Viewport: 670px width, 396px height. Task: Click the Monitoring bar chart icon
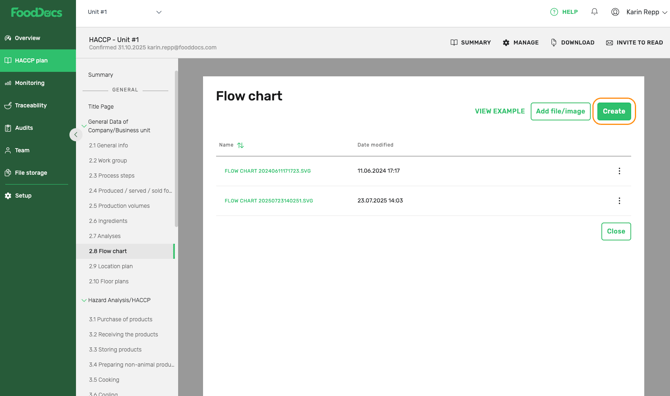tap(8, 83)
